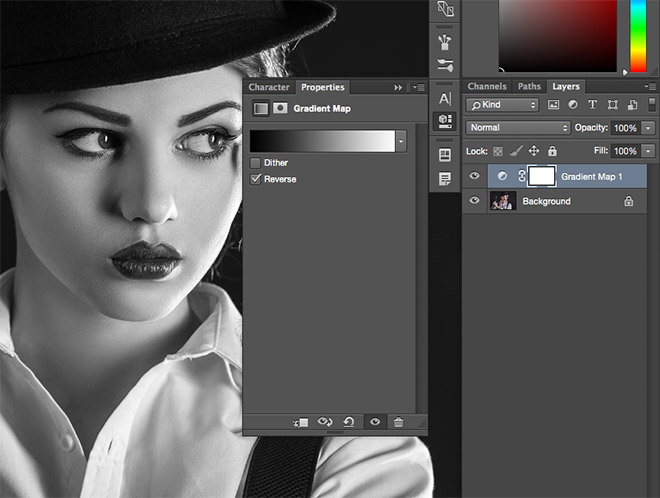Hide the Background layer

(475, 201)
